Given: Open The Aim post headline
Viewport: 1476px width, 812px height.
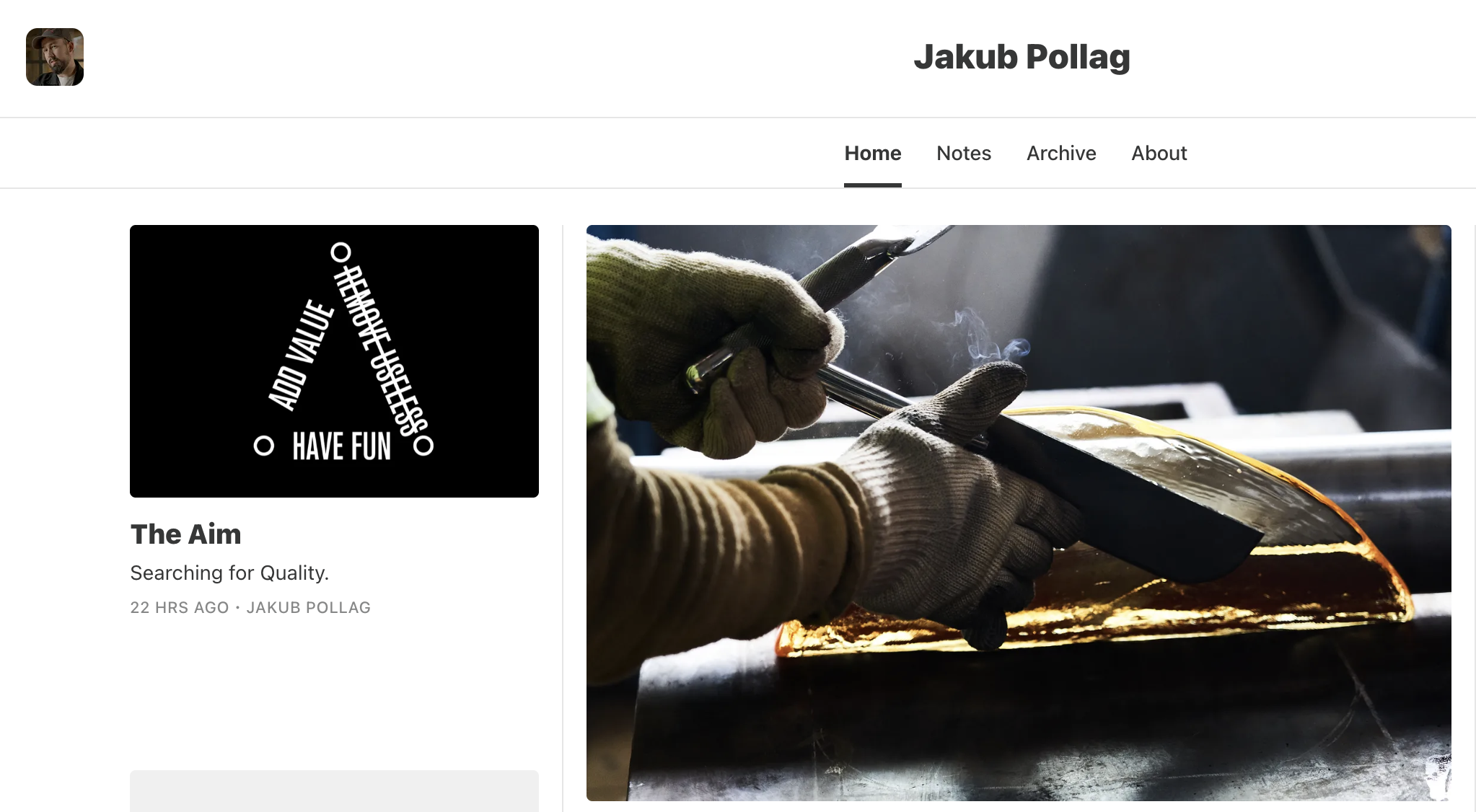Looking at the screenshot, I should pyautogui.click(x=186, y=534).
